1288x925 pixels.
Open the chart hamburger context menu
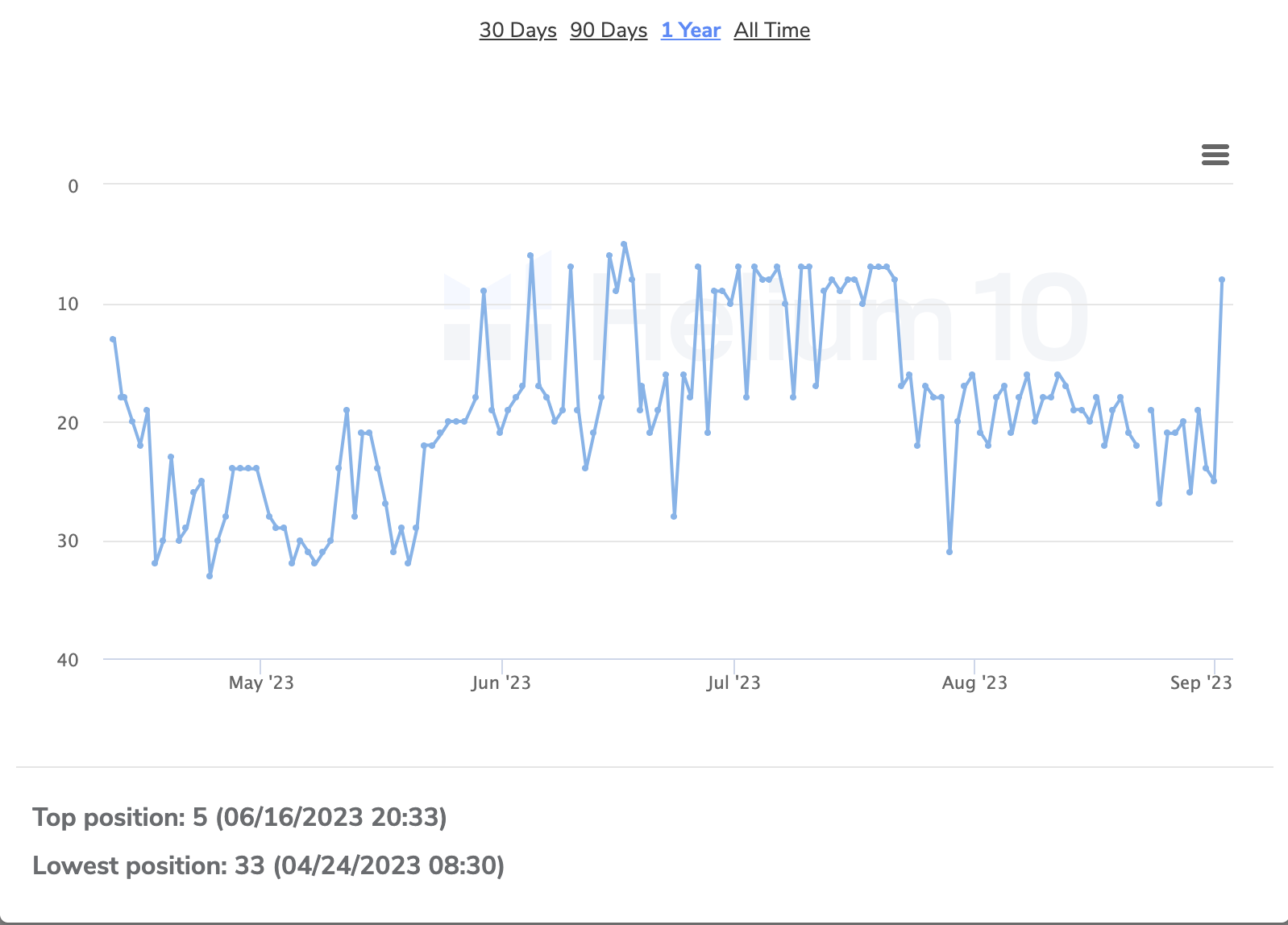coord(1215,155)
